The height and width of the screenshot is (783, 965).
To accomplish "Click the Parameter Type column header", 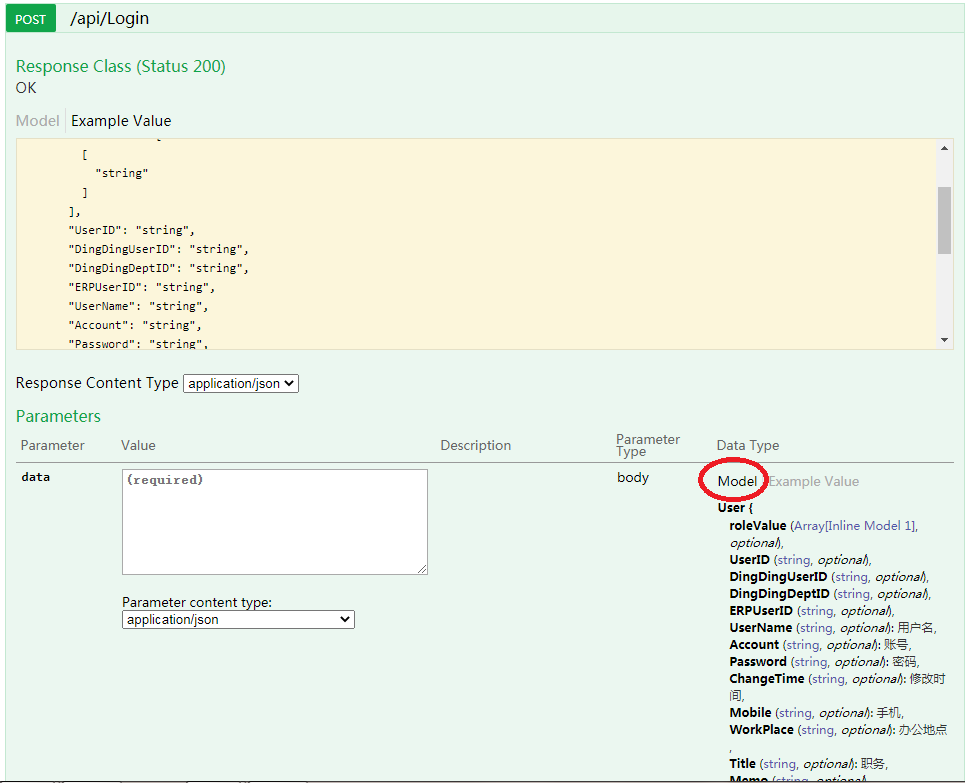I will [647, 445].
